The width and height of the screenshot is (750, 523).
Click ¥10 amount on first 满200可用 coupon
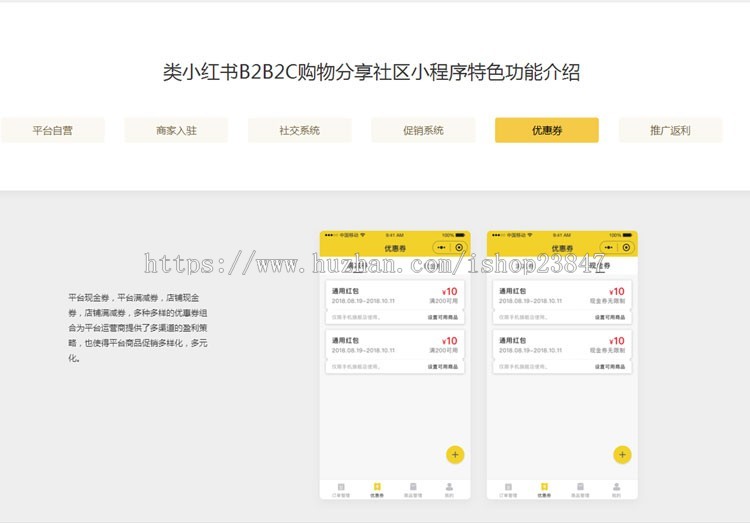click(x=450, y=291)
